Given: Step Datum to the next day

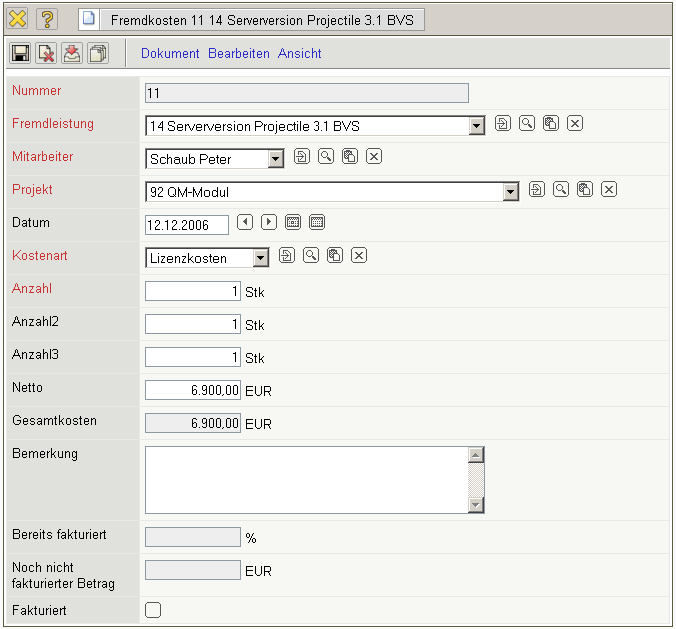Looking at the screenshot, I should (x=269, y=222).
